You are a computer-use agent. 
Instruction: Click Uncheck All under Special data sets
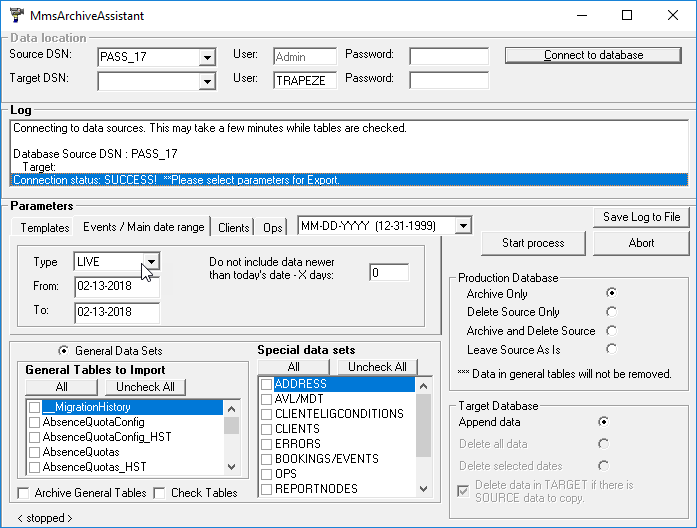tap(377, 367)
